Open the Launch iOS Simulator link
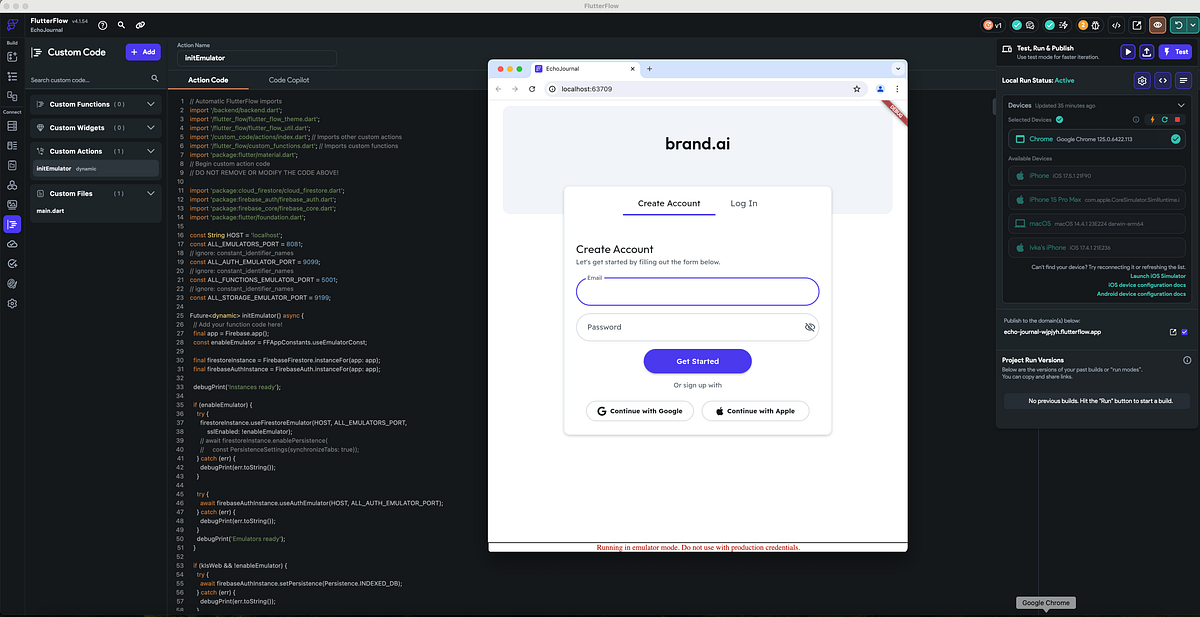 pos(1158,276)
